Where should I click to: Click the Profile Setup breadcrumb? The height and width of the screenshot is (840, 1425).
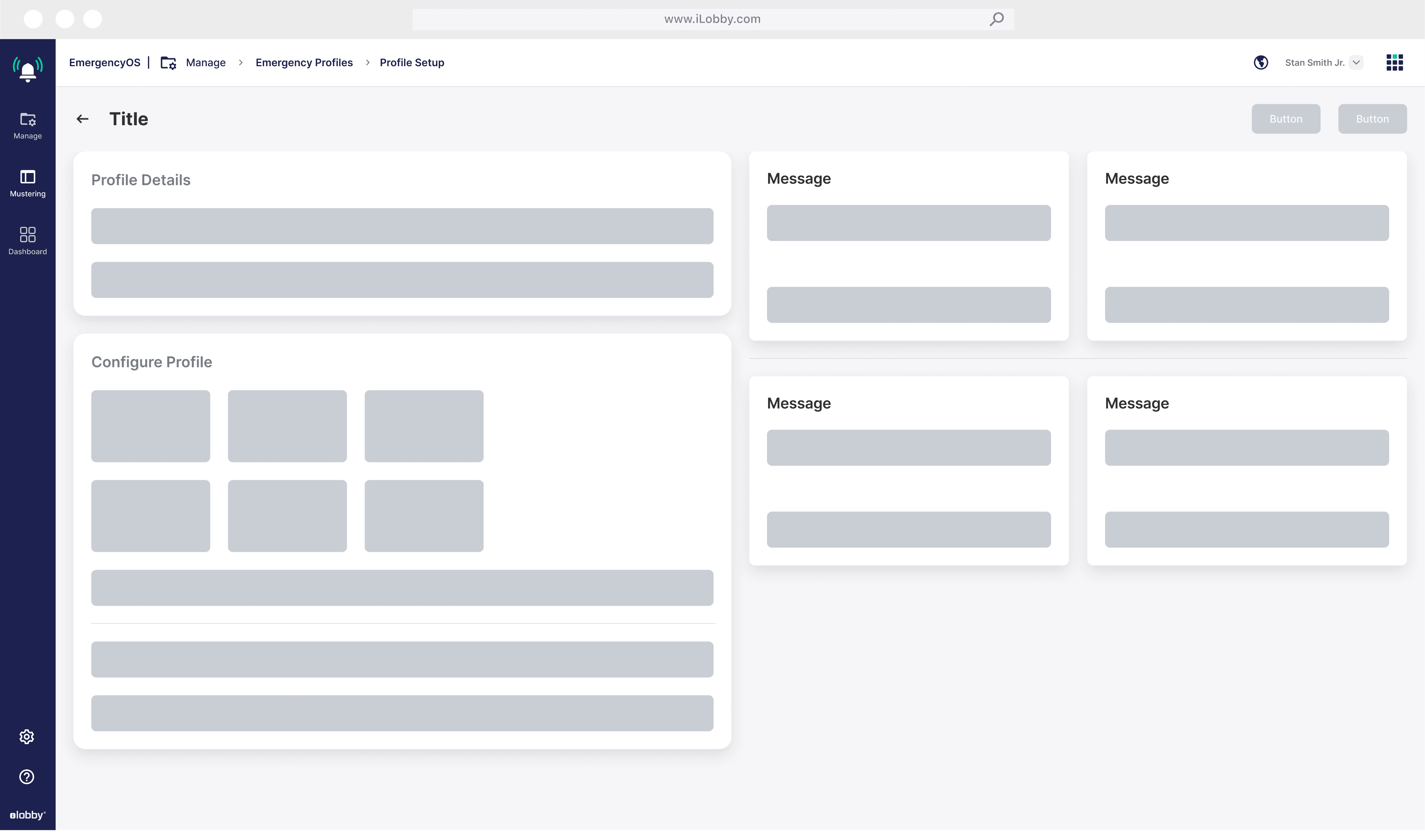[x=412, y=63]
